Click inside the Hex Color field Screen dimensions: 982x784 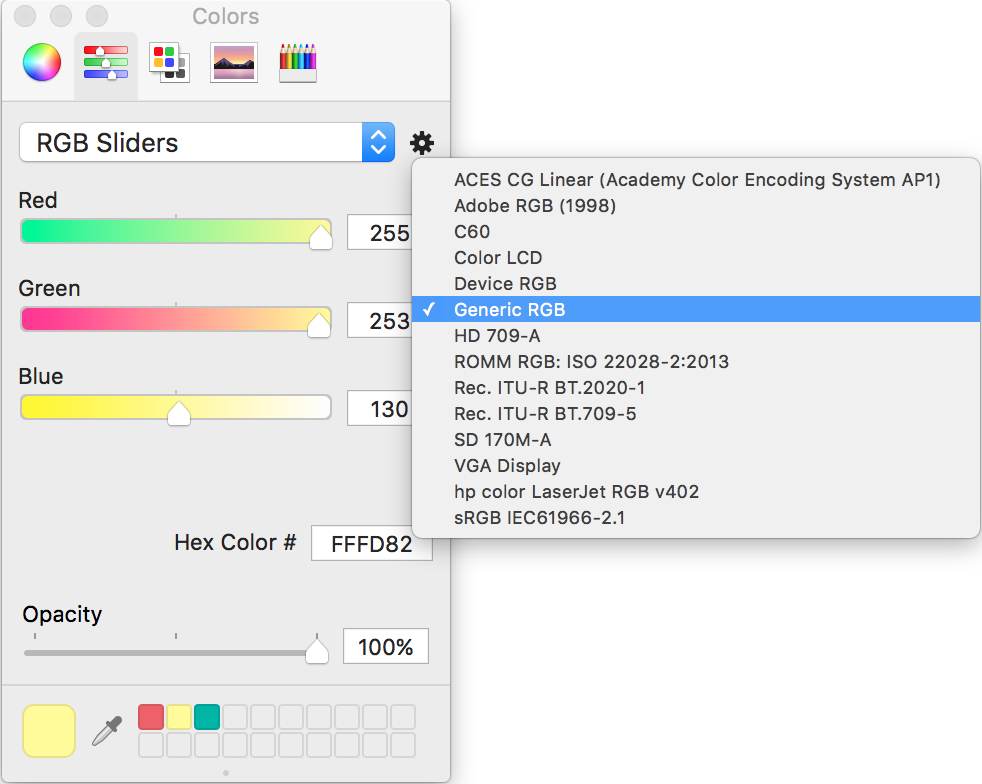coord(371,543)
